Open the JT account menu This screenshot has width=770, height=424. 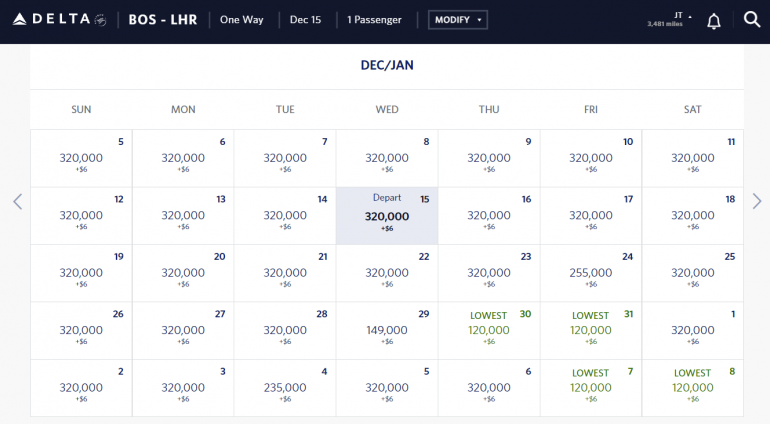point(670,19)
